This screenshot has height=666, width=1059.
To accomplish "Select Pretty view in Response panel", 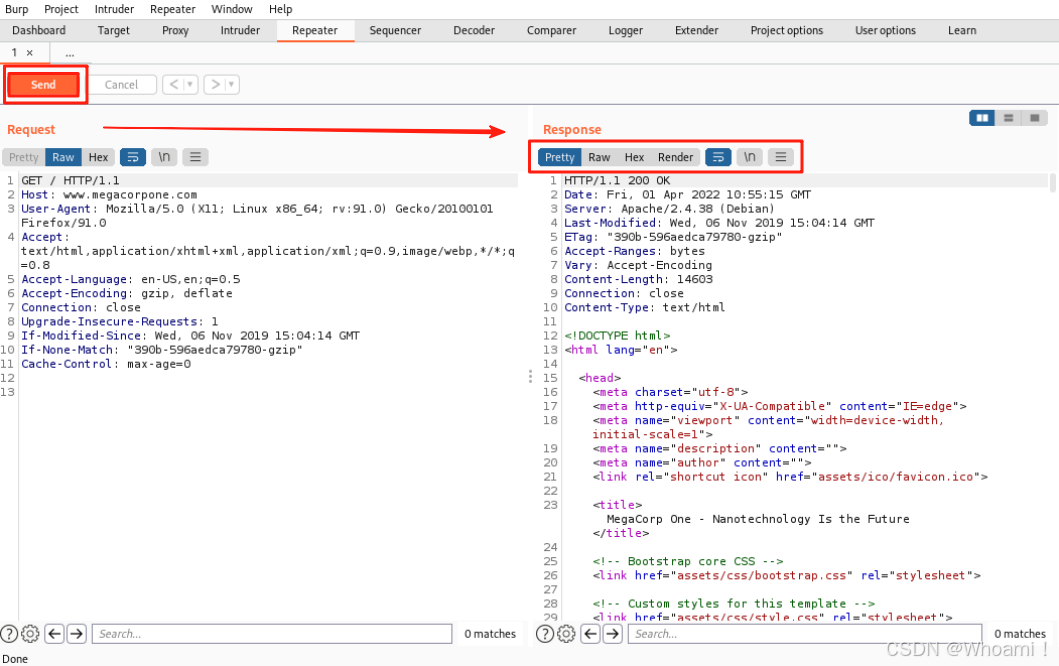I will (559, 157).
